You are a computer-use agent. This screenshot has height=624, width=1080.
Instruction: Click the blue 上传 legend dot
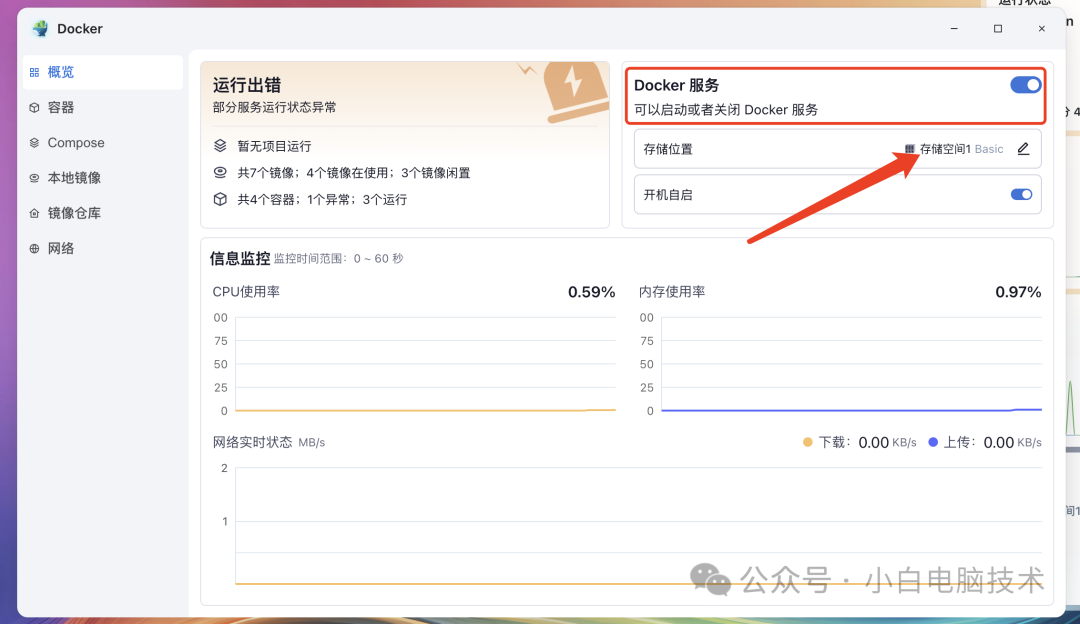coord(933,442)
